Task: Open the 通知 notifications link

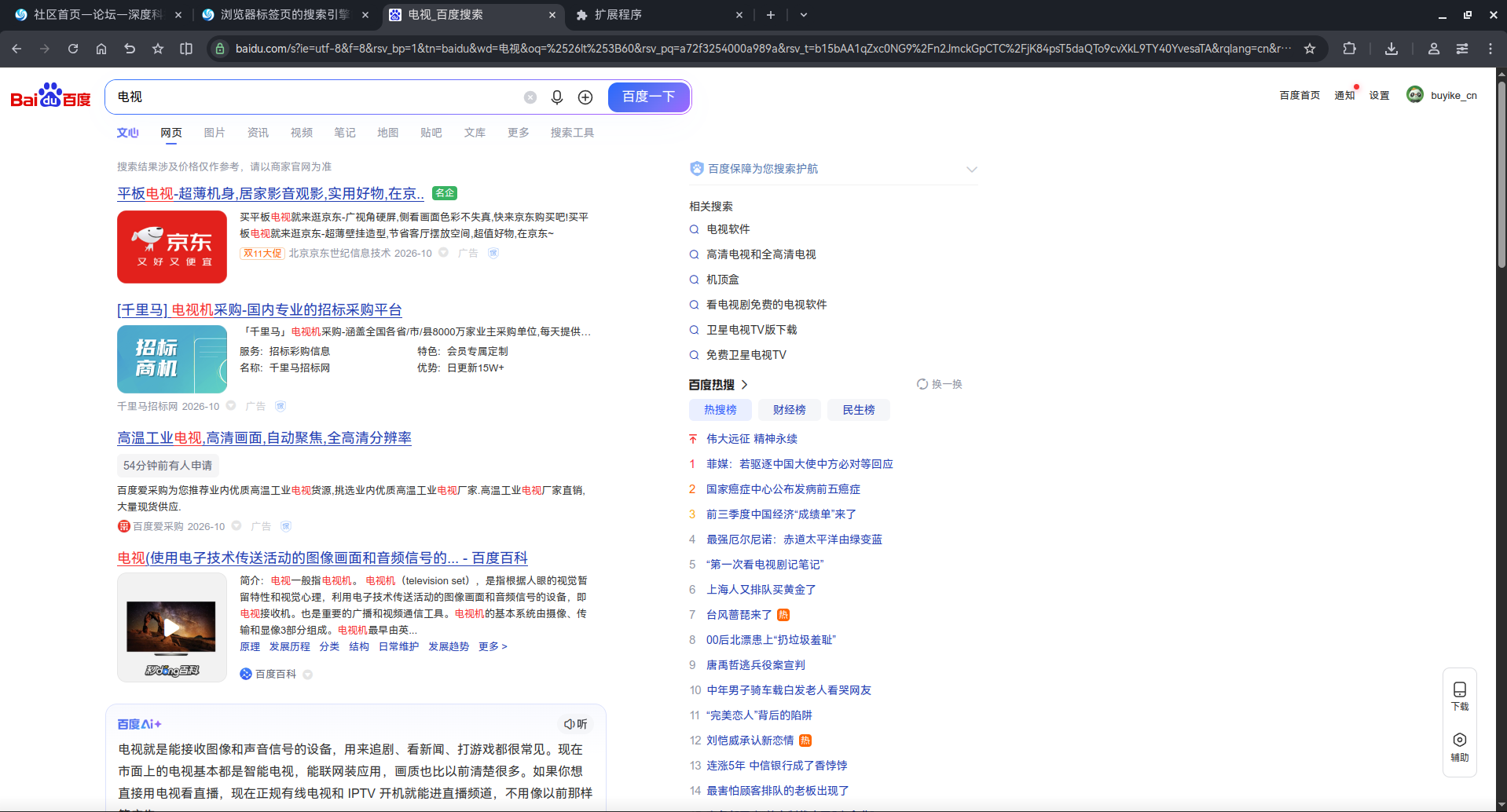Action: 1344,95
